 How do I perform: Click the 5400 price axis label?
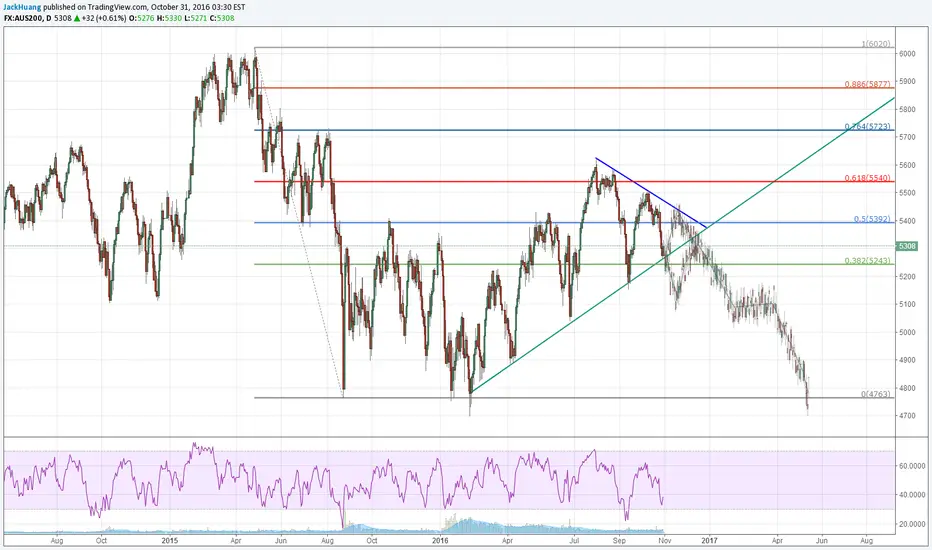pos(907,221)
